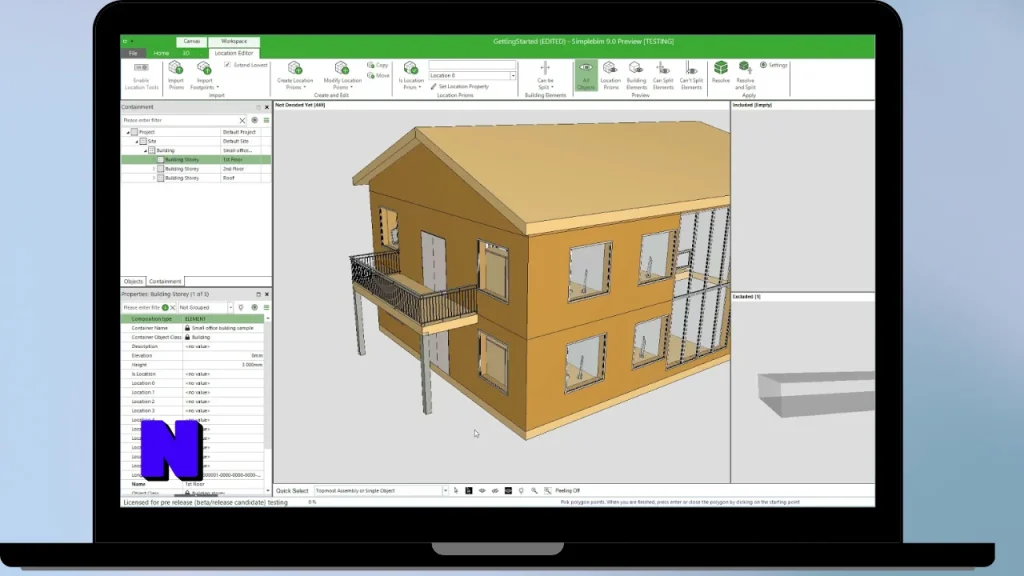Image resolution: width=1024 pixels, height=576 pixels.
Task: Collapse the Building tree node
Action: coord(145,150)
